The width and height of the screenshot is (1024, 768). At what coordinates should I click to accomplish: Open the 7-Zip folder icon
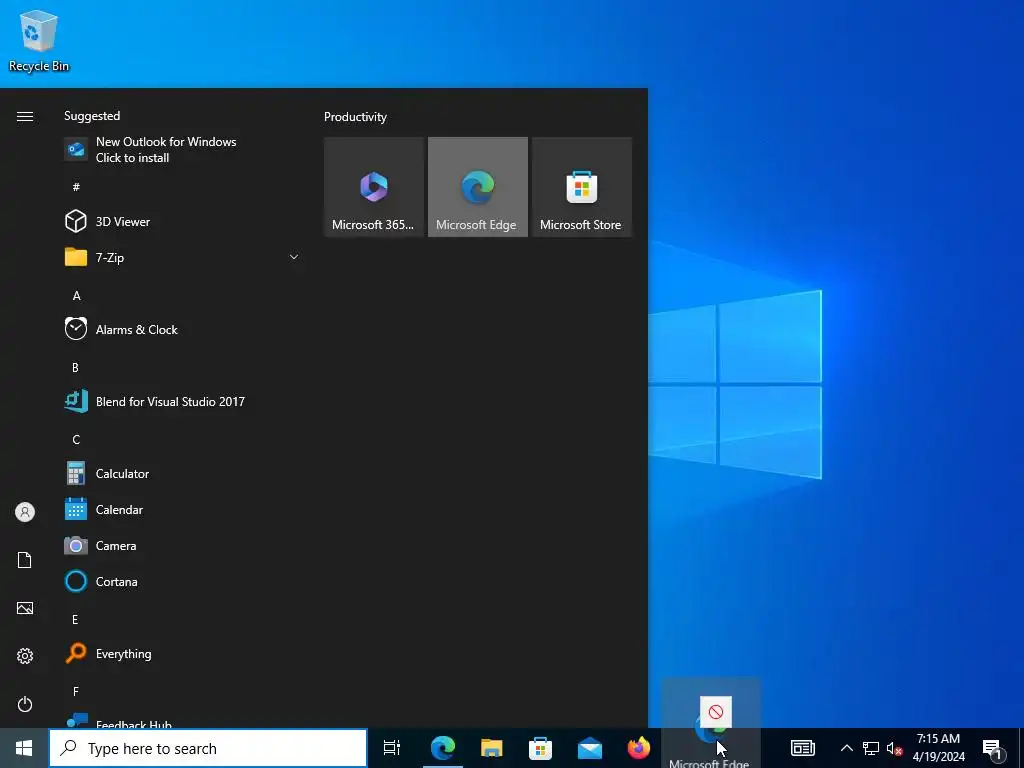76,257
